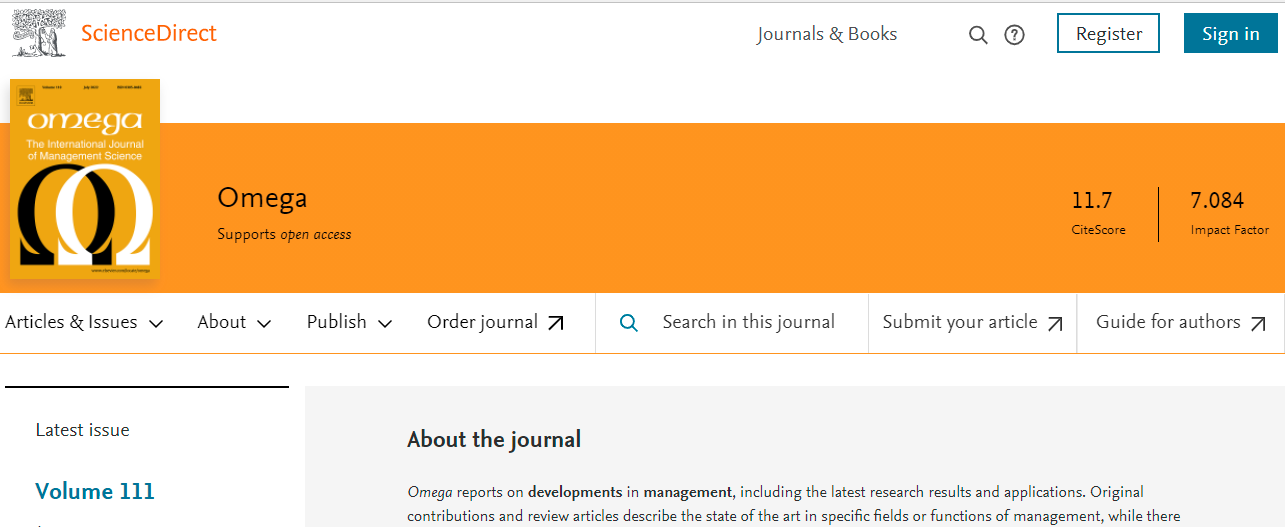Image resolution: width=1285 pixels, height=527 pixels.
Task: Open the Omega journal cover image
Action: [85, 180]
